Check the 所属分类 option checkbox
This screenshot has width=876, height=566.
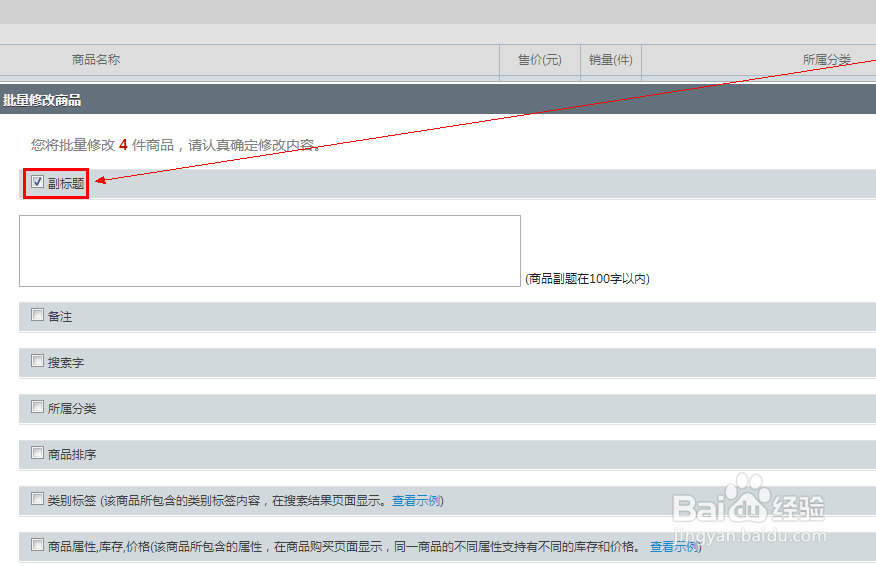37,406
